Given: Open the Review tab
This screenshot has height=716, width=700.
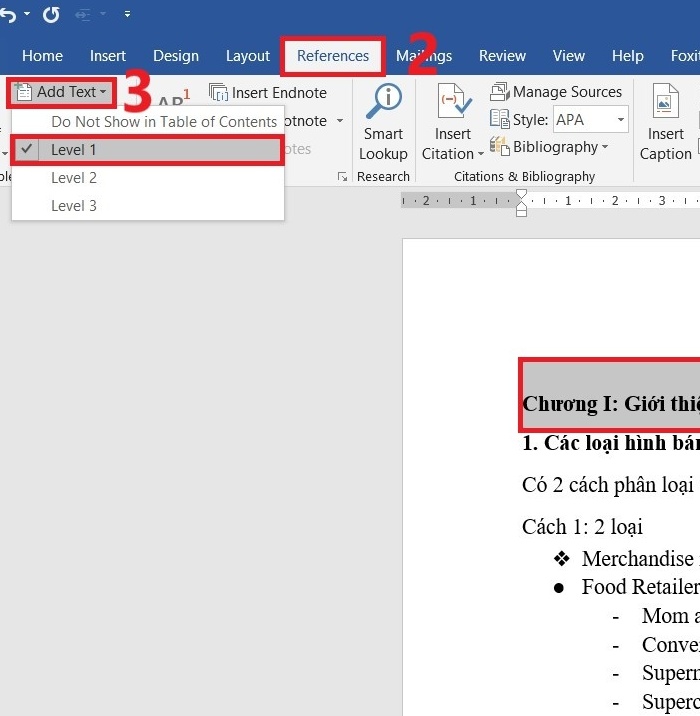Looking at the screenshot, I should pyautogui.click(x=502, y=56).
